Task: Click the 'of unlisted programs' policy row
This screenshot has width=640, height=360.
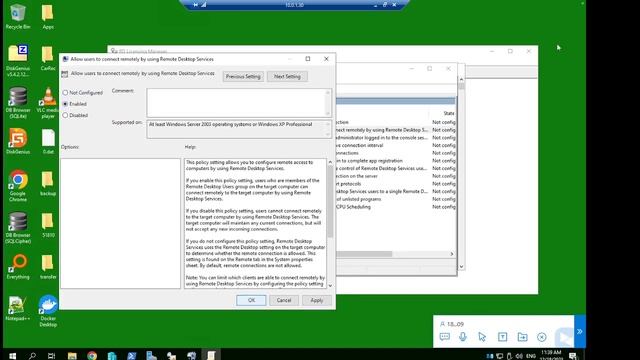Action: tap(396, 199)
